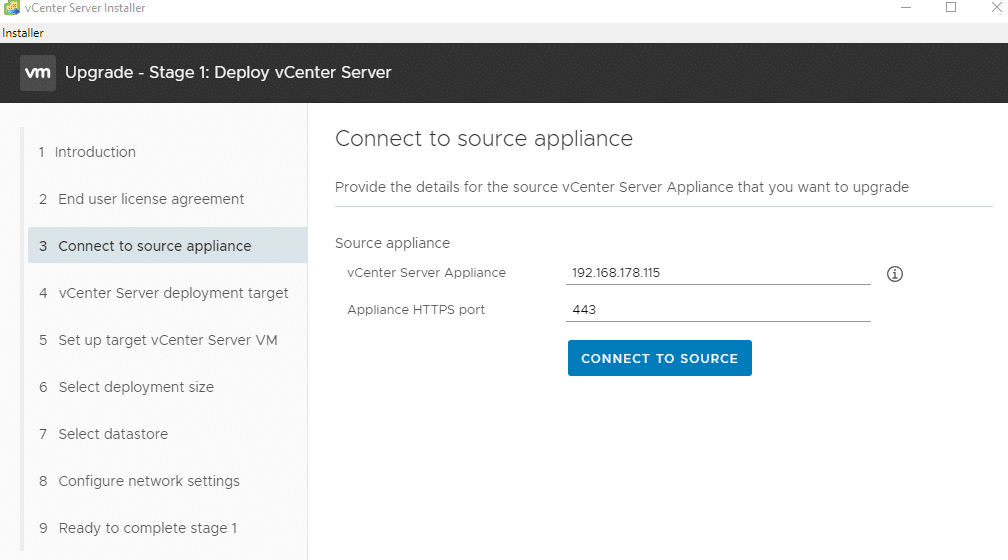1008x560 pixels.
Task: Open the Installer menu
Action: click(x=22, y=33)
